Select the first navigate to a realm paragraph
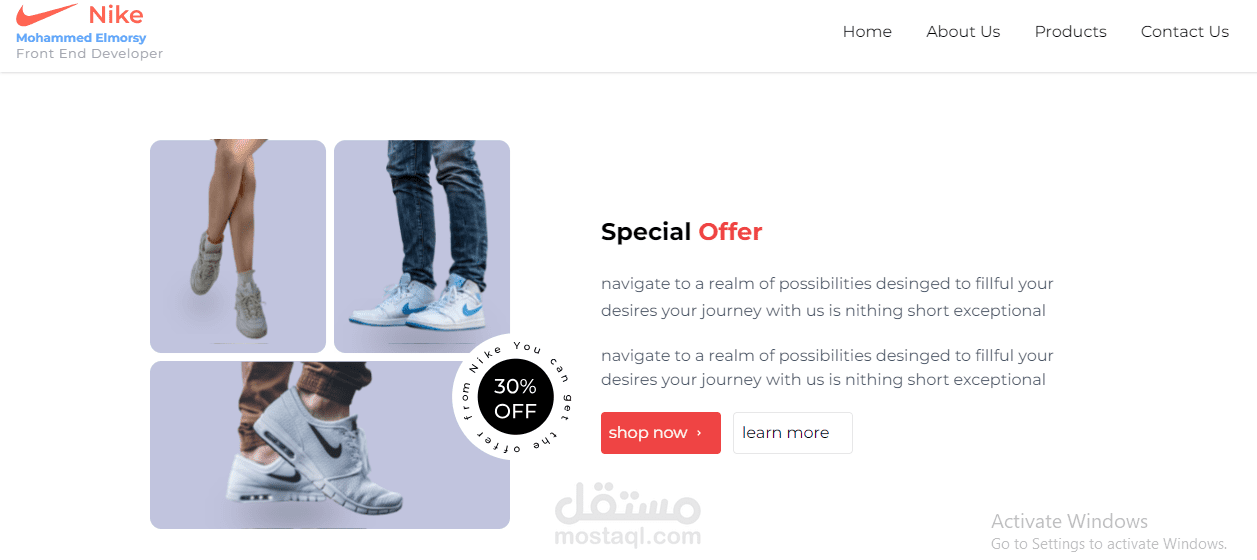Viewport: 1257px width, 560px height. click(827, 297)
